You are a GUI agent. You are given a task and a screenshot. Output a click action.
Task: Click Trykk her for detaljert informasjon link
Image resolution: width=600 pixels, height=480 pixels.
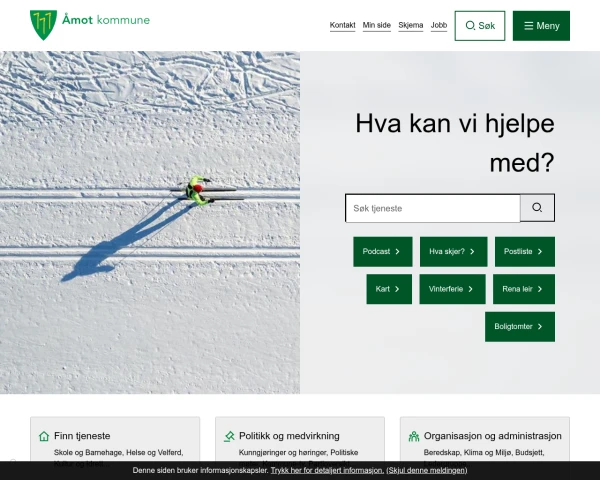coord(328,470)
